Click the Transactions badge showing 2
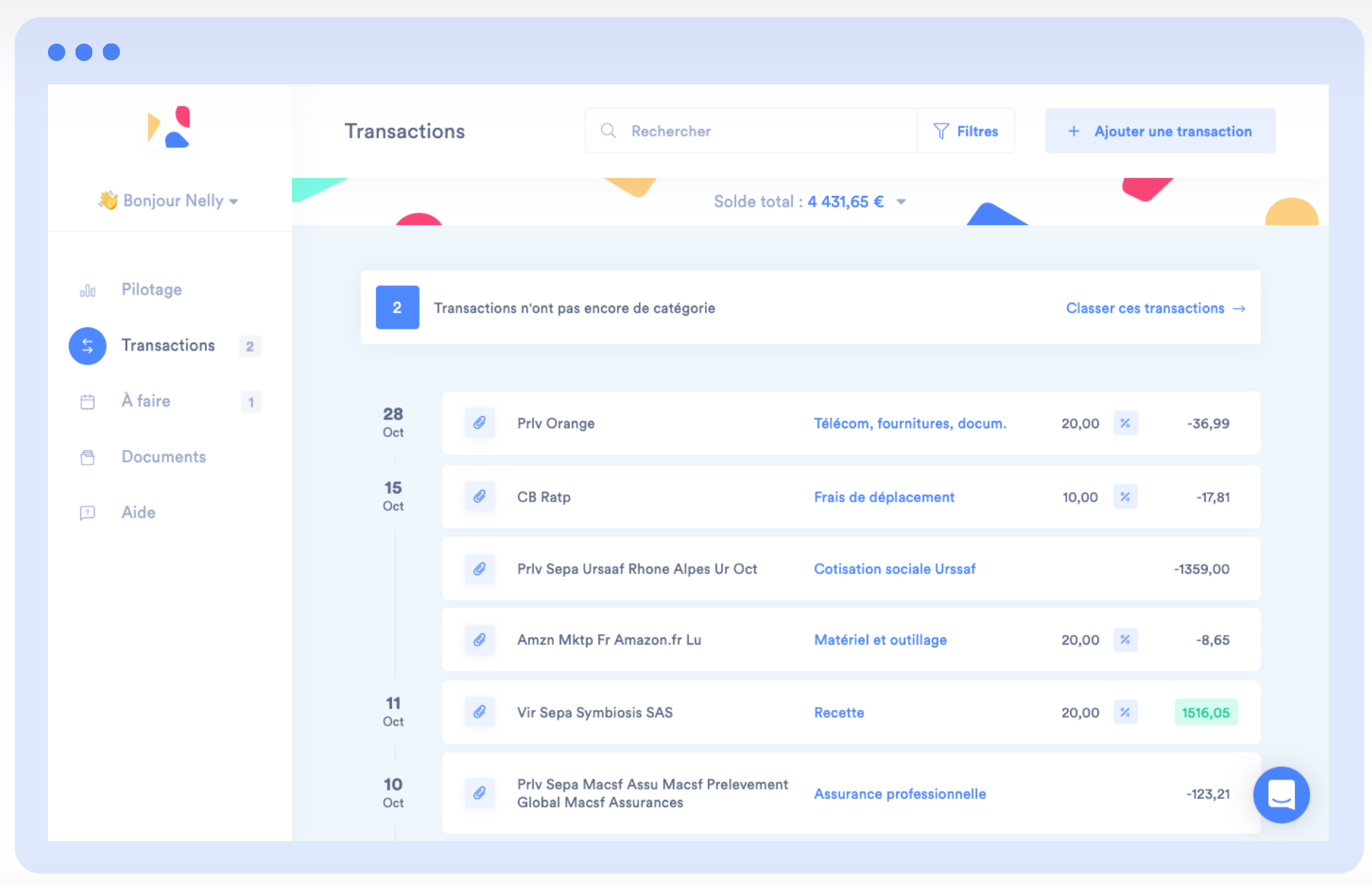Image resolution: width=1372 pixels, height=884 pixels. (x=250, y=346)
